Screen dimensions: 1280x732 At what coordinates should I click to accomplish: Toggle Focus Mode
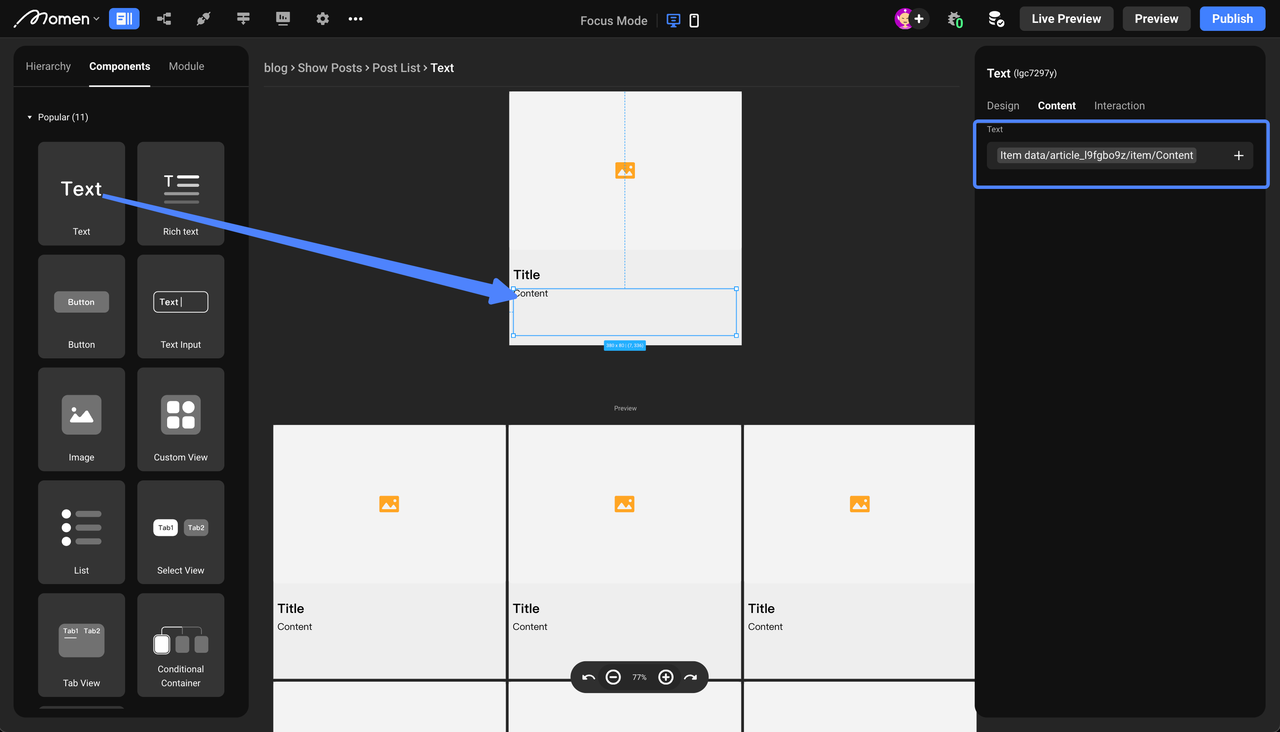tap(614, 20)
